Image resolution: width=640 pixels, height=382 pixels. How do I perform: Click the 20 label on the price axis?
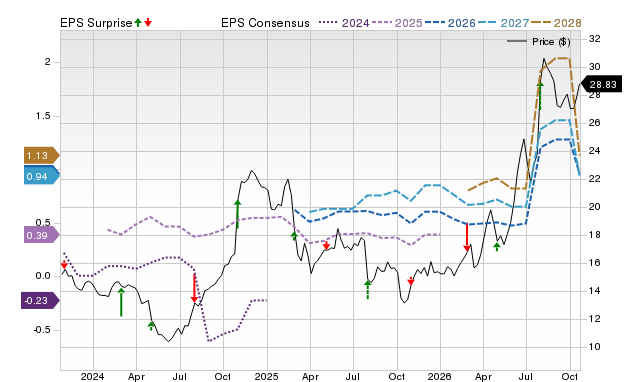pyautogui.click(x=595, y=207)
